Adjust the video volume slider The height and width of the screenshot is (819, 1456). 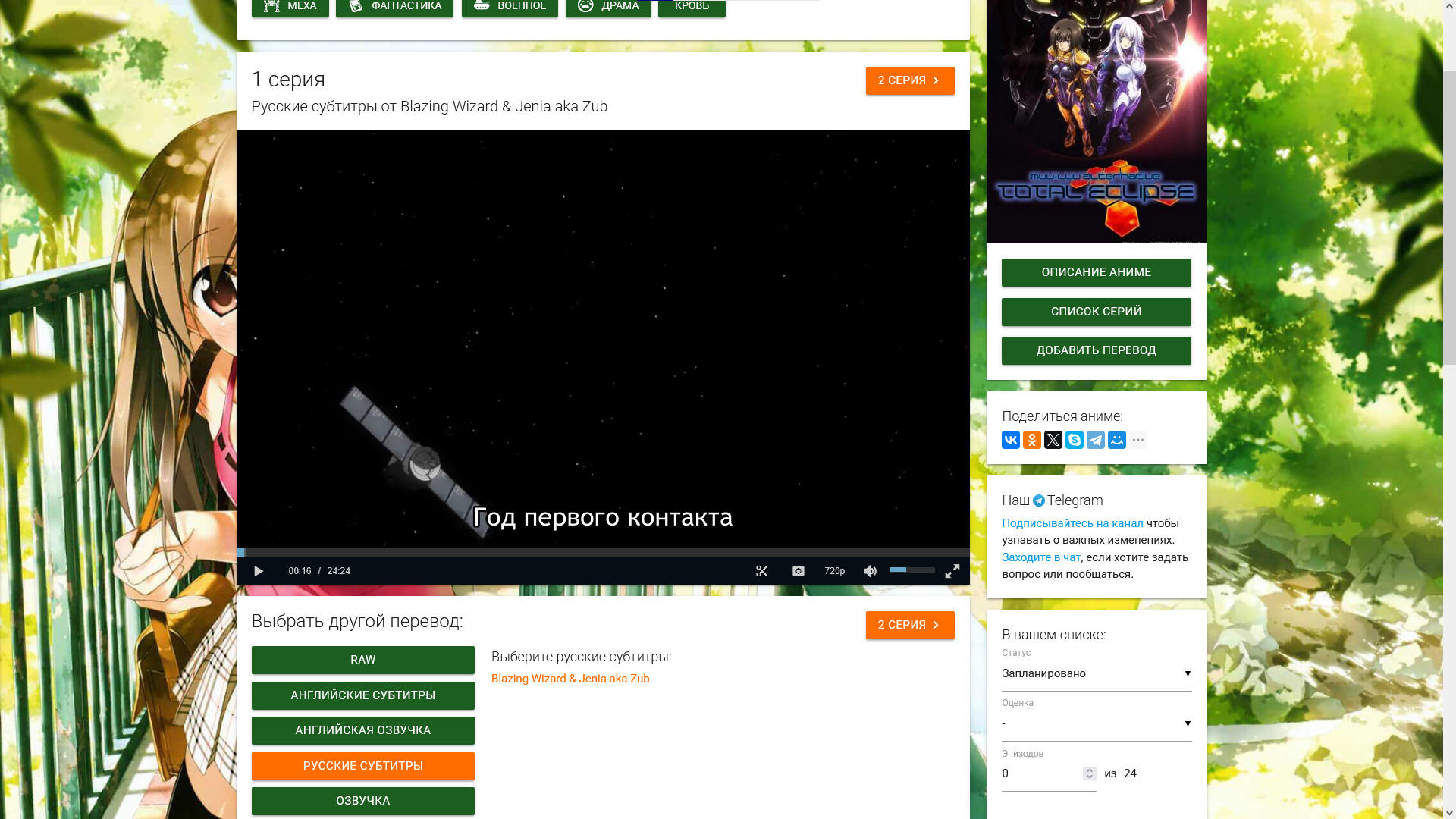(x=912, y=570)
